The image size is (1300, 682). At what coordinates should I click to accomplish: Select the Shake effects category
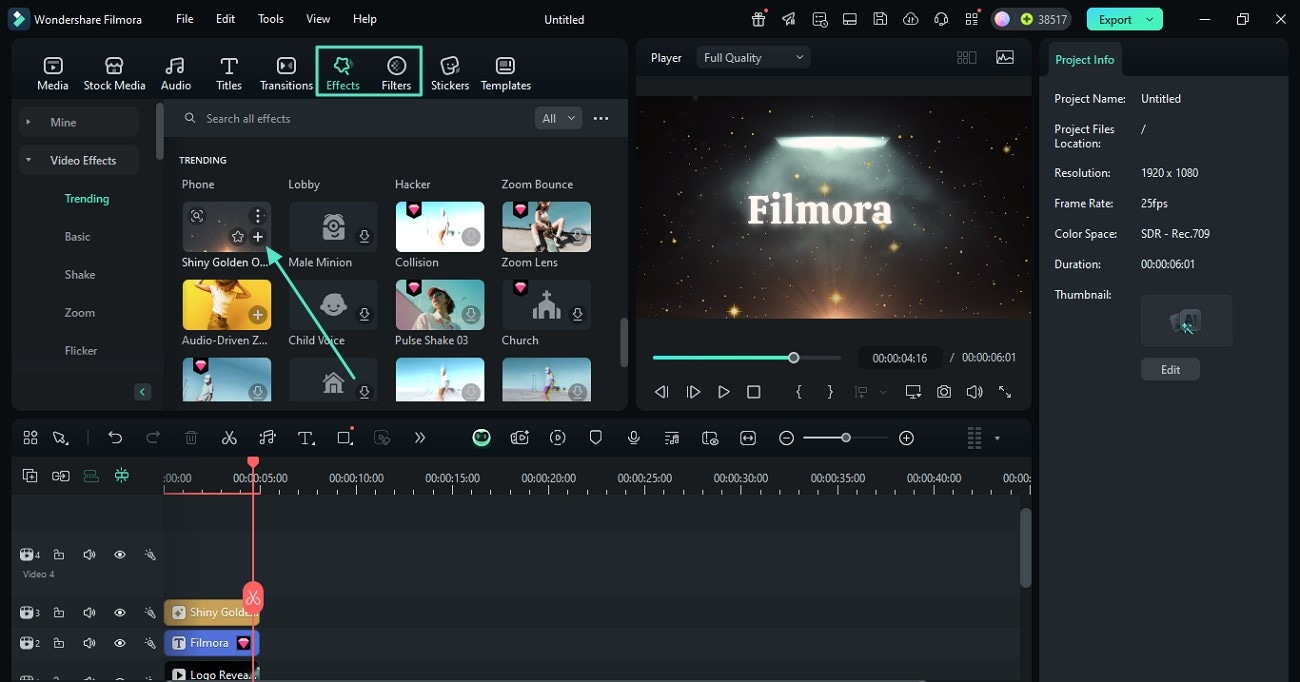pos(80,275)
